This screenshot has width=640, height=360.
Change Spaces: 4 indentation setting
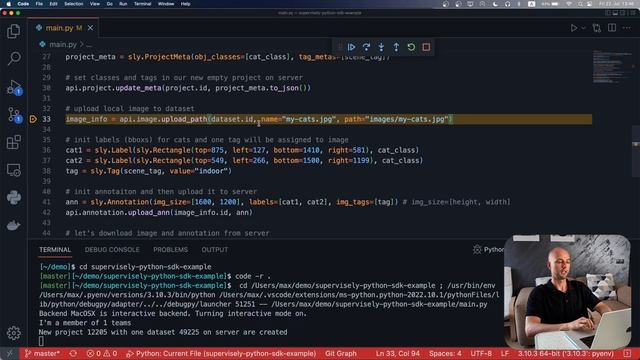tap(445, 353)
